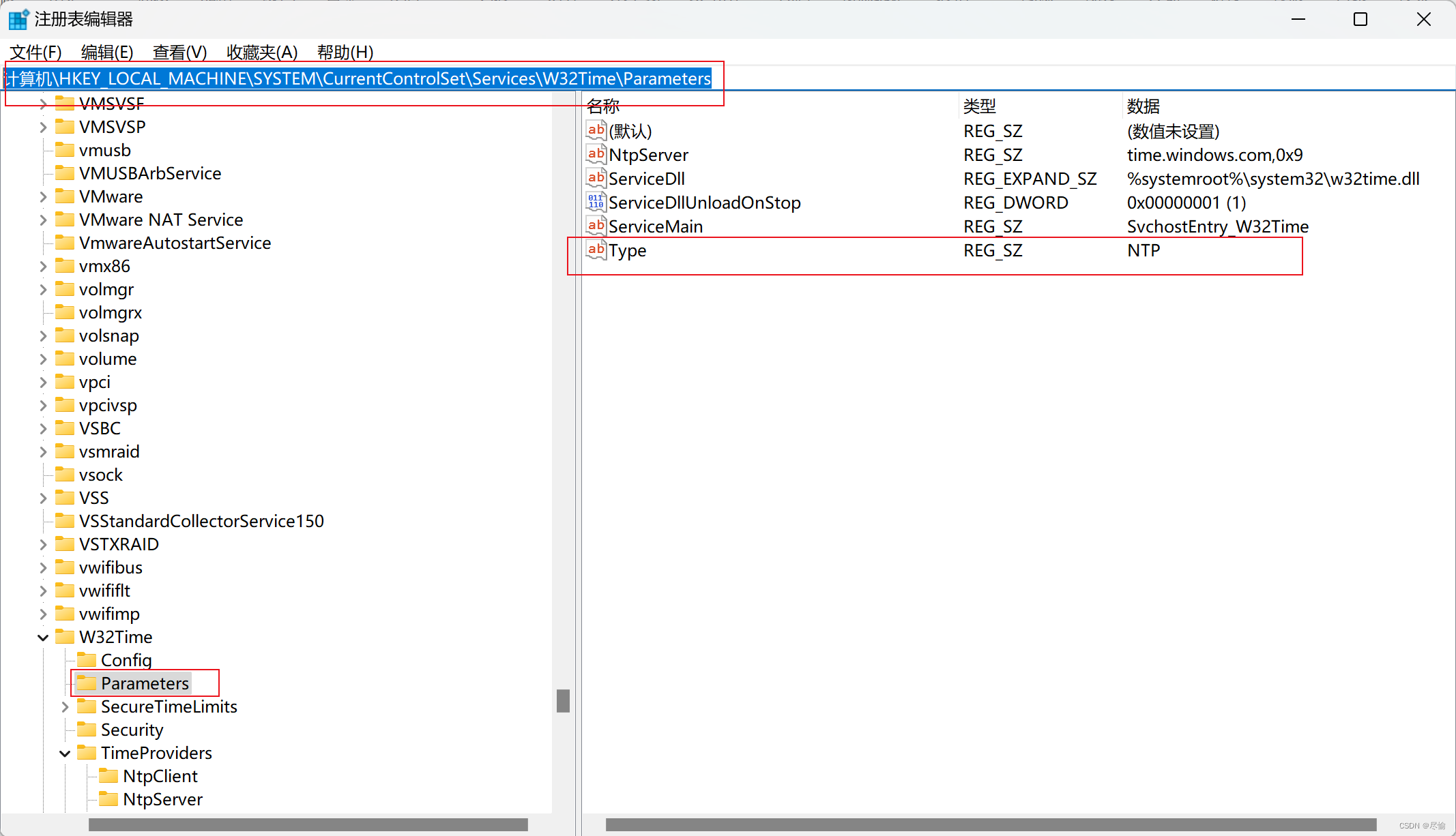
Task: Click the time.windows.com,0x9 data cell
Action: [x=1215, y=155]
